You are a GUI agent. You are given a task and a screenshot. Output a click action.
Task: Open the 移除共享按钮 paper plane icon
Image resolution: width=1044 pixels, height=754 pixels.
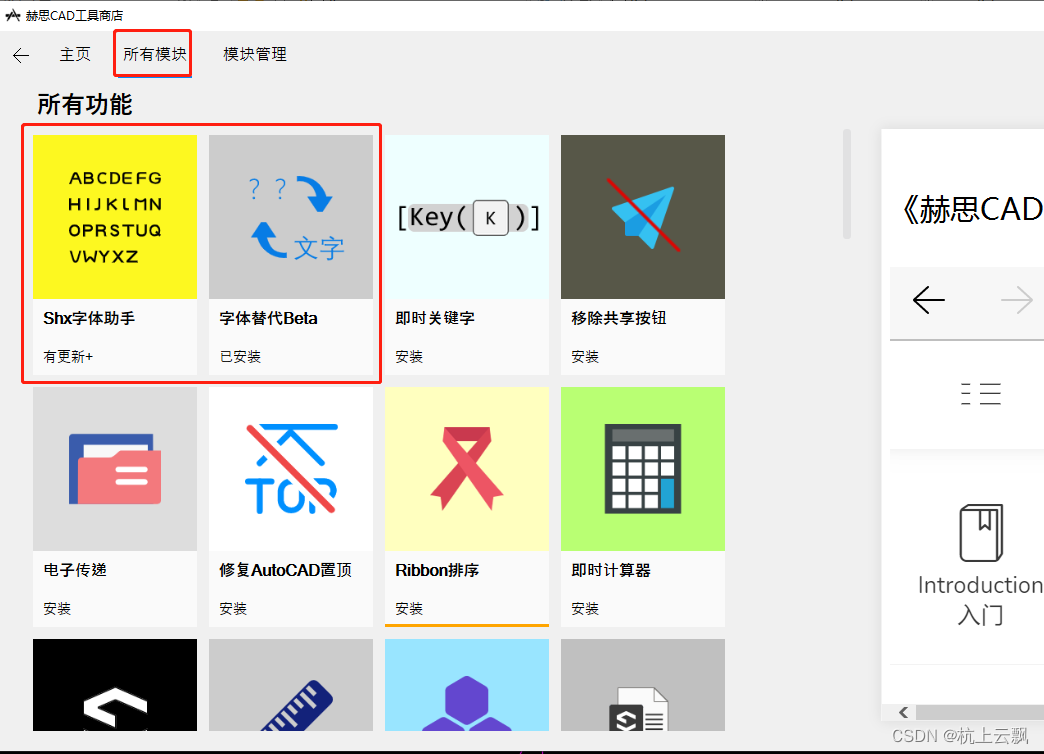point(643,217)
